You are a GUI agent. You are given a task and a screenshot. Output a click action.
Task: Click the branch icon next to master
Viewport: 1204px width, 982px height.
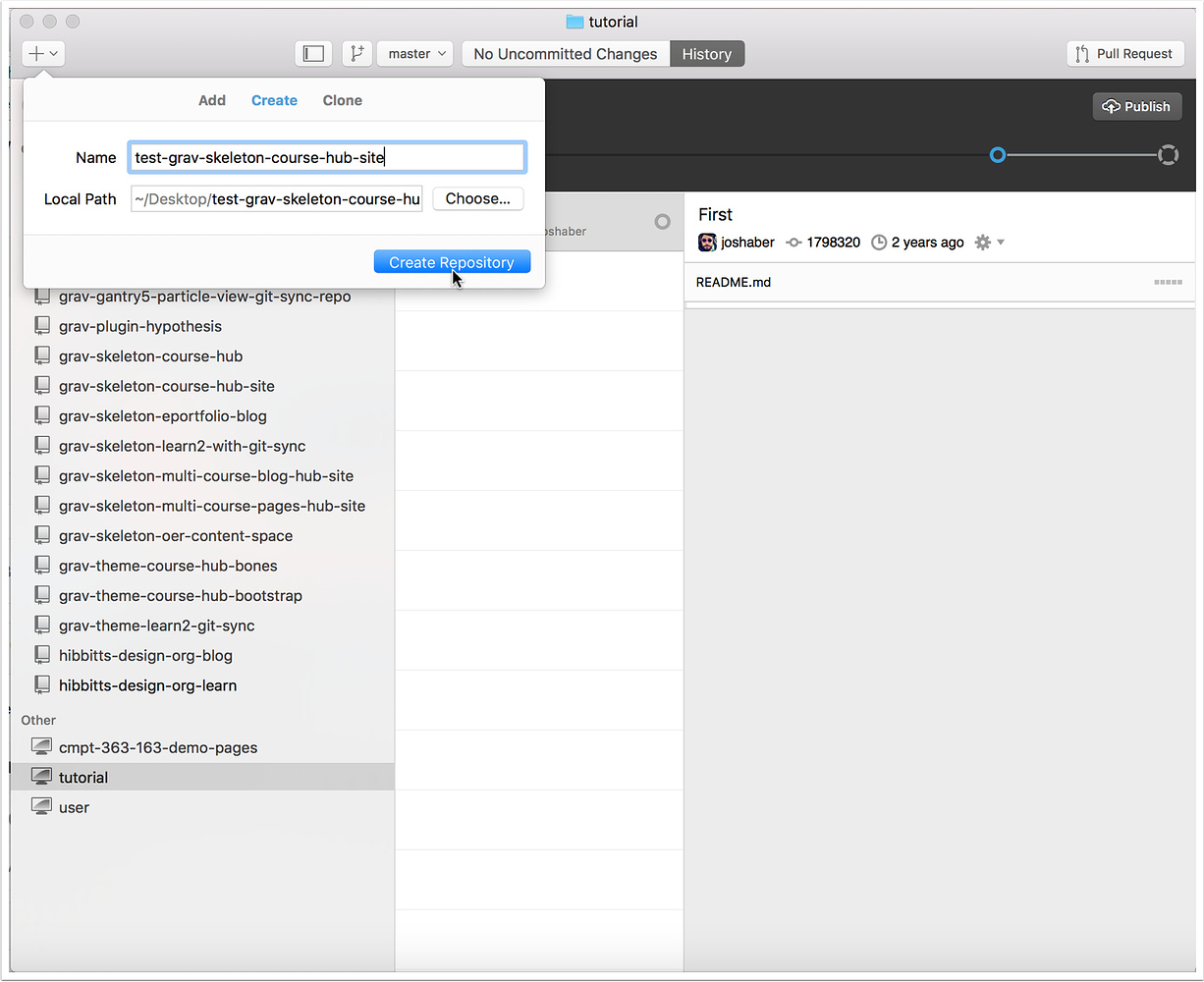pos(356,53)
